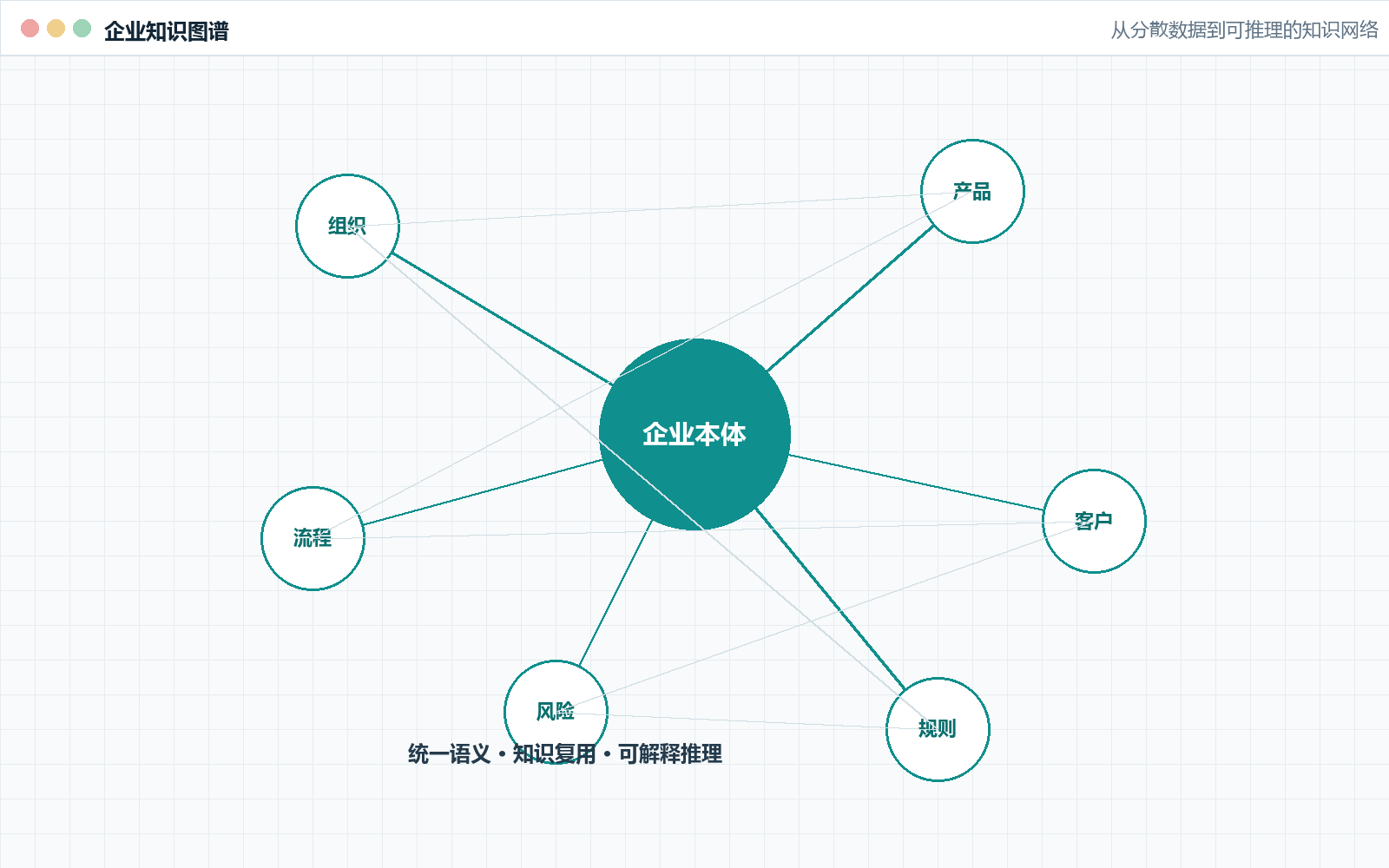
Task: Select the 风险 node
Action: 556,712
